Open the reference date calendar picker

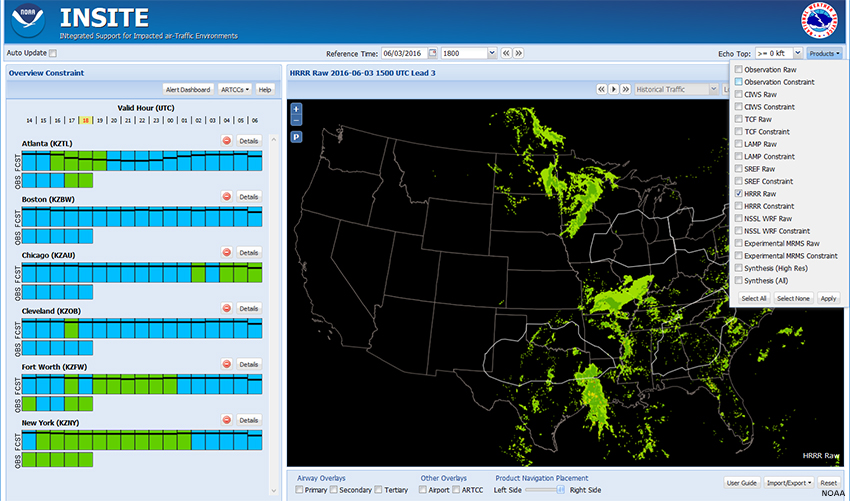tap(433, 53)
